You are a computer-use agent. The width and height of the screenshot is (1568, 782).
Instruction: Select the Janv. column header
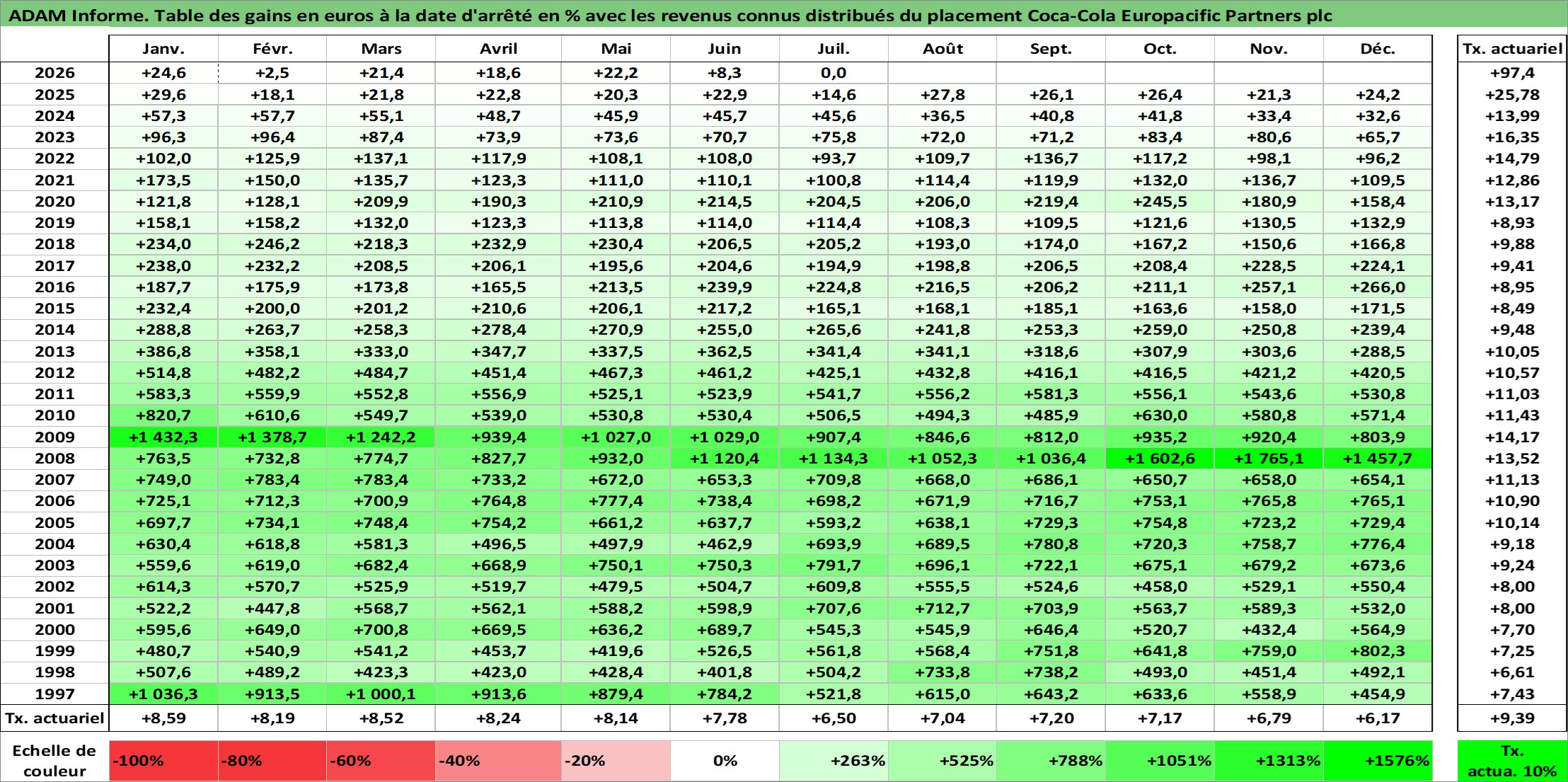pyautogui.click(x=163, y=49)
